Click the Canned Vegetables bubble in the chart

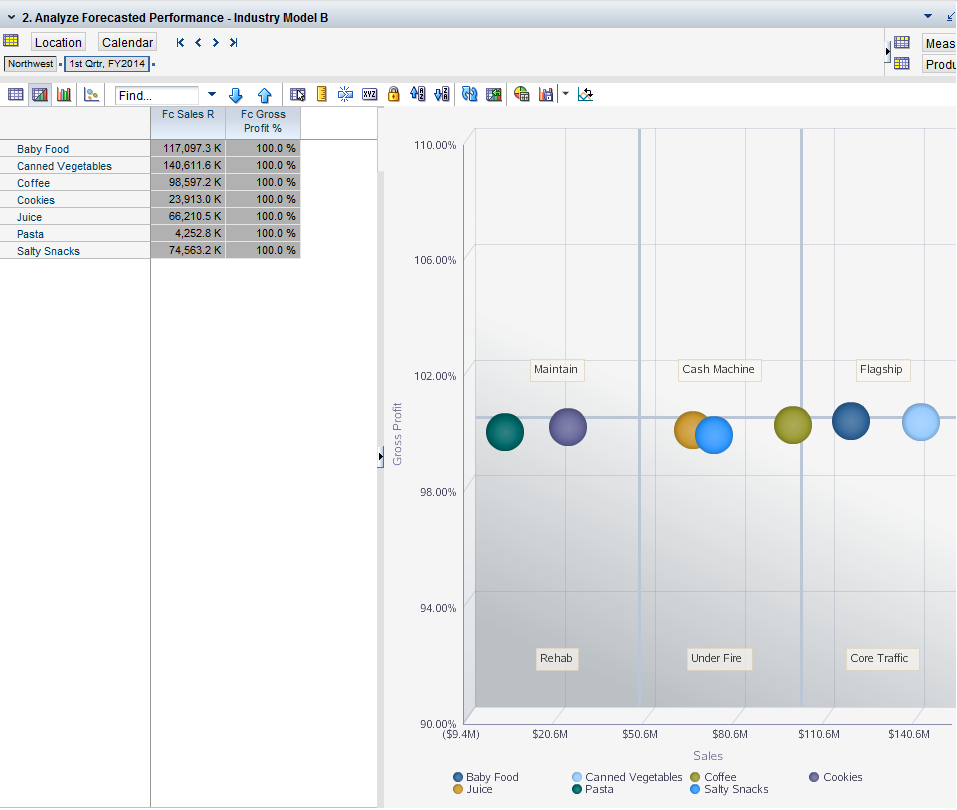click(921, 422)
